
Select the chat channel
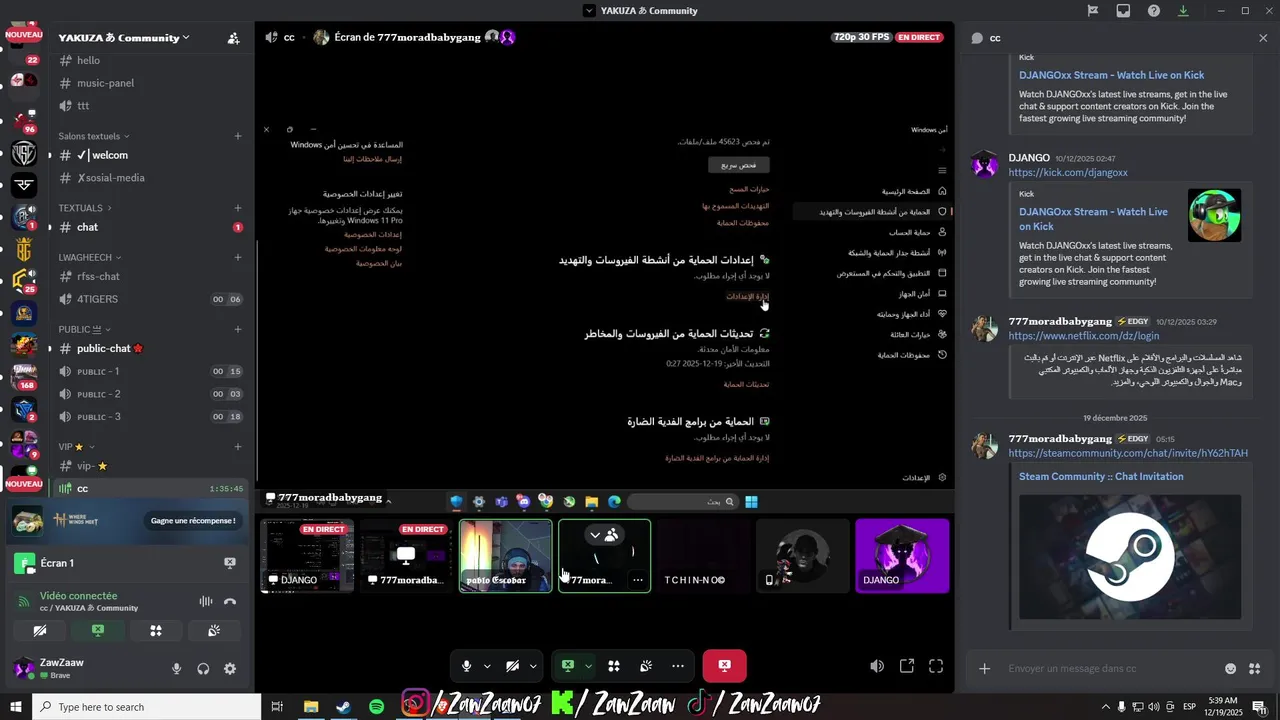(150, 227)
